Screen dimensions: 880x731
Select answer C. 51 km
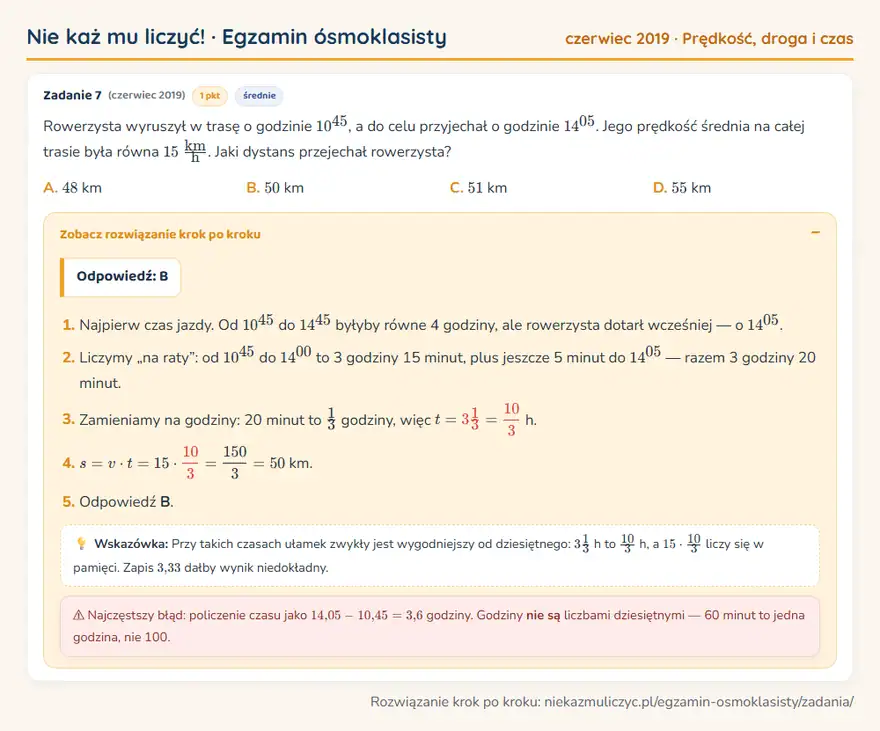[x=478, y=188]
